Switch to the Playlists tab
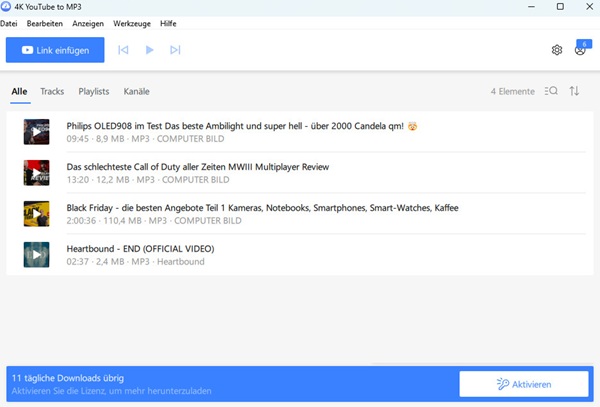Image resolution: width=600 pixels, height=407 pixels. point(93,92)
